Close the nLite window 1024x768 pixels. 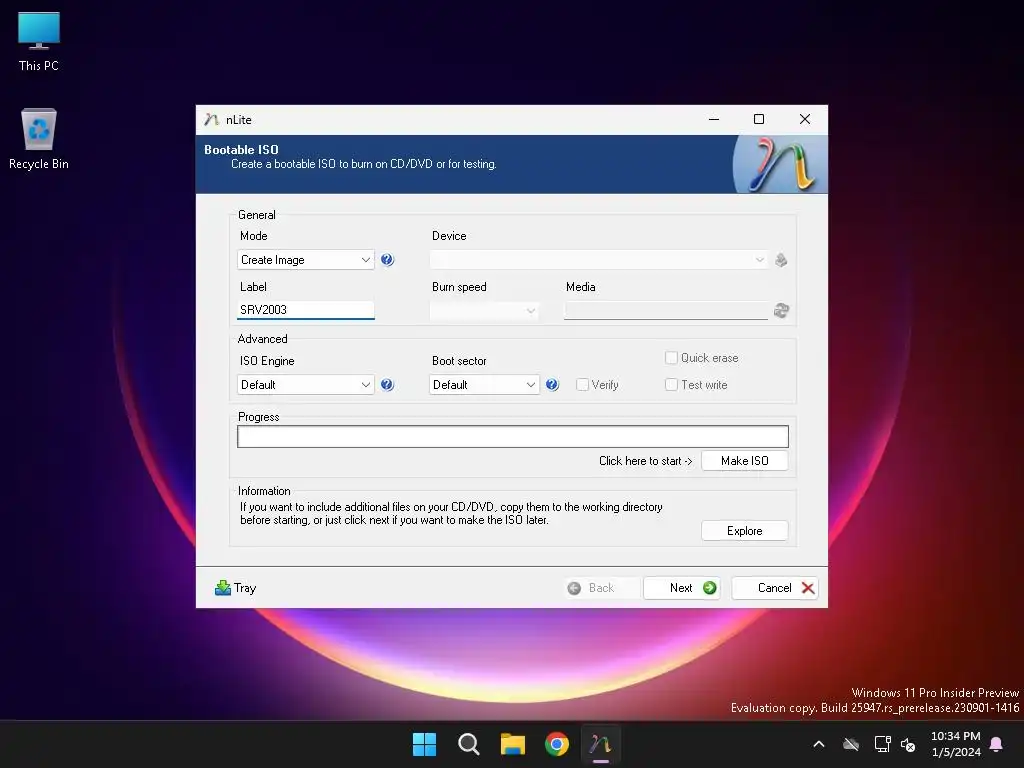coord(805,120)
